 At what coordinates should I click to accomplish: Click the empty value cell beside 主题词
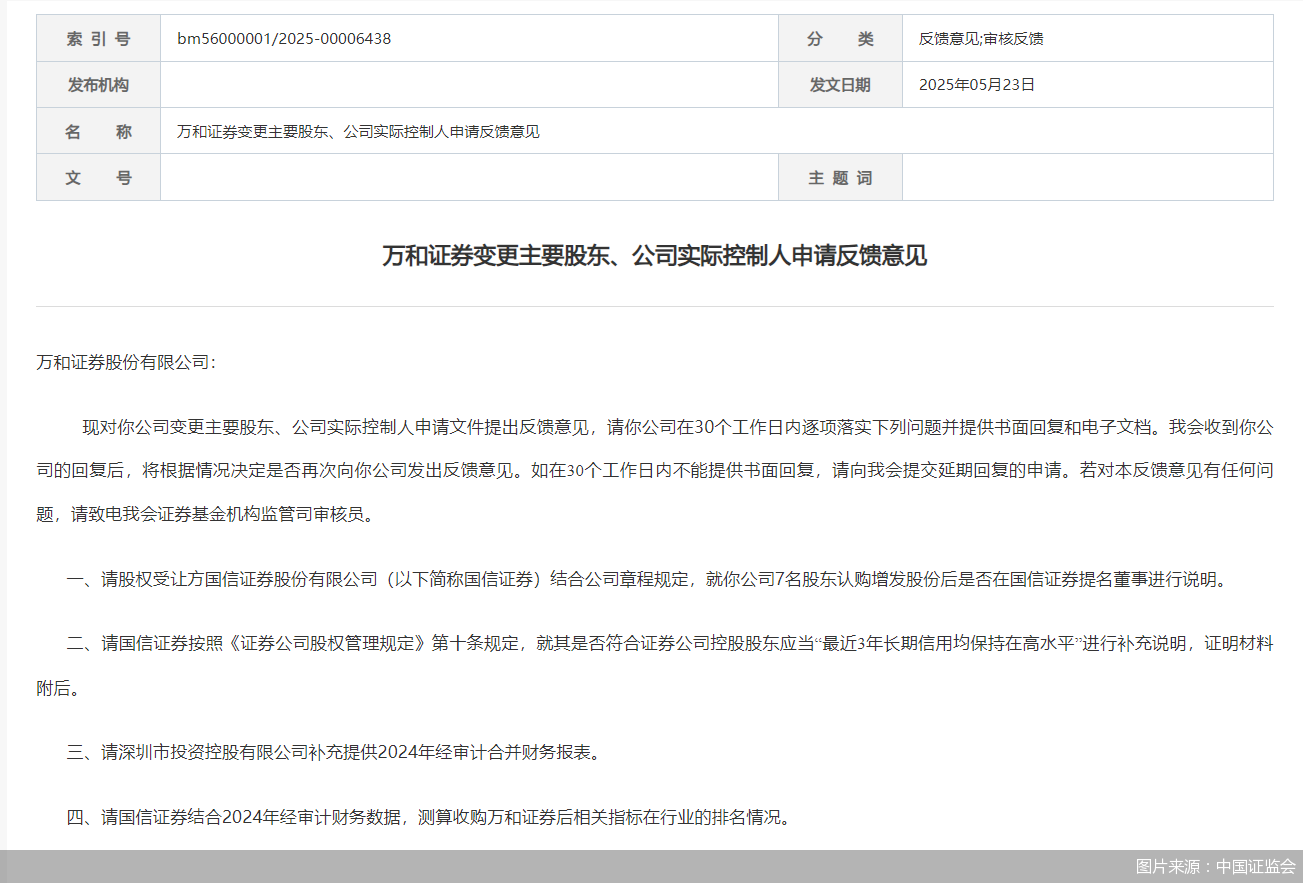[x=1087, y=177]
